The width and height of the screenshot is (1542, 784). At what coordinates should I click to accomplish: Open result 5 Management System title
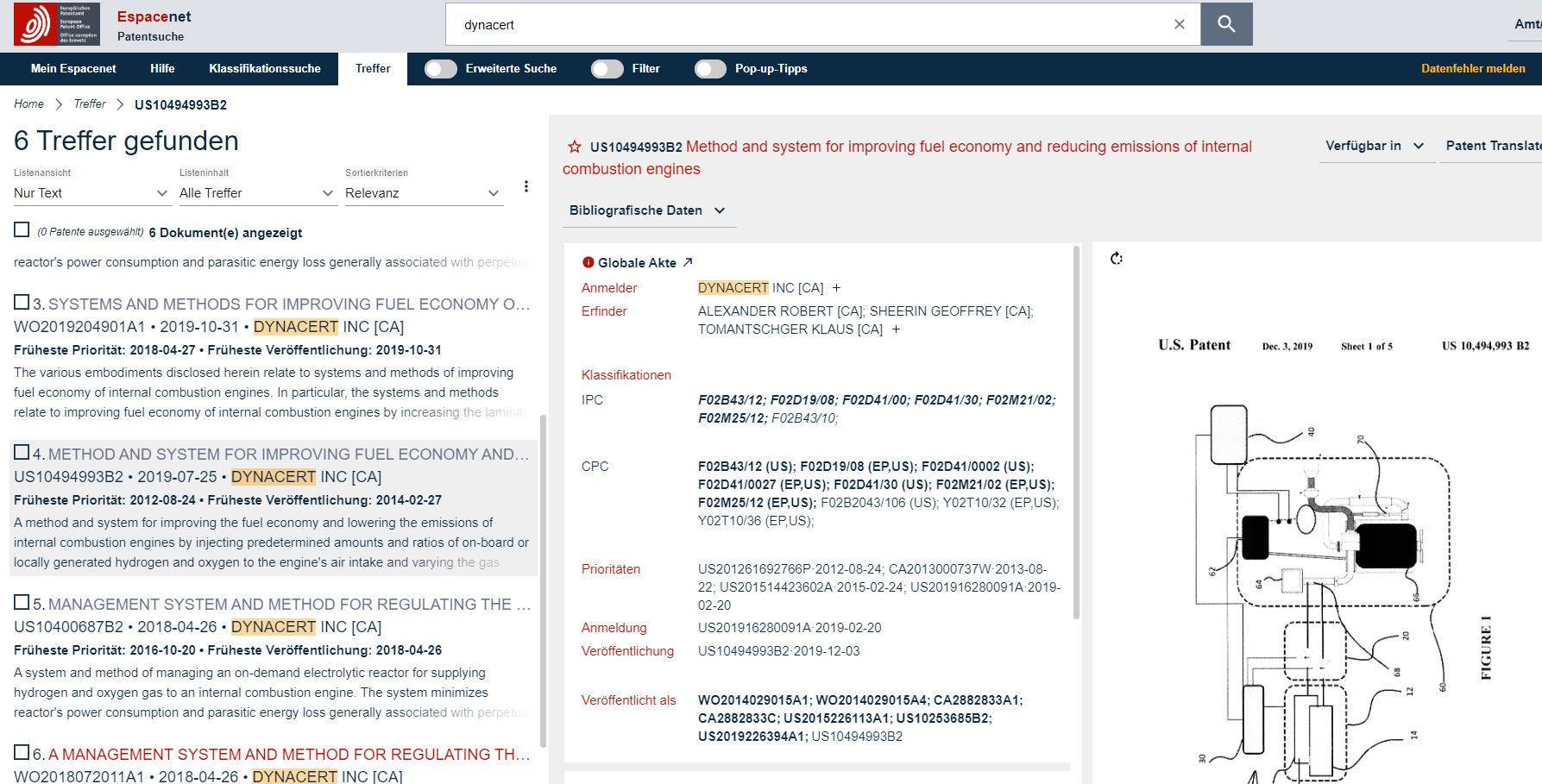(x=289, y=605)
